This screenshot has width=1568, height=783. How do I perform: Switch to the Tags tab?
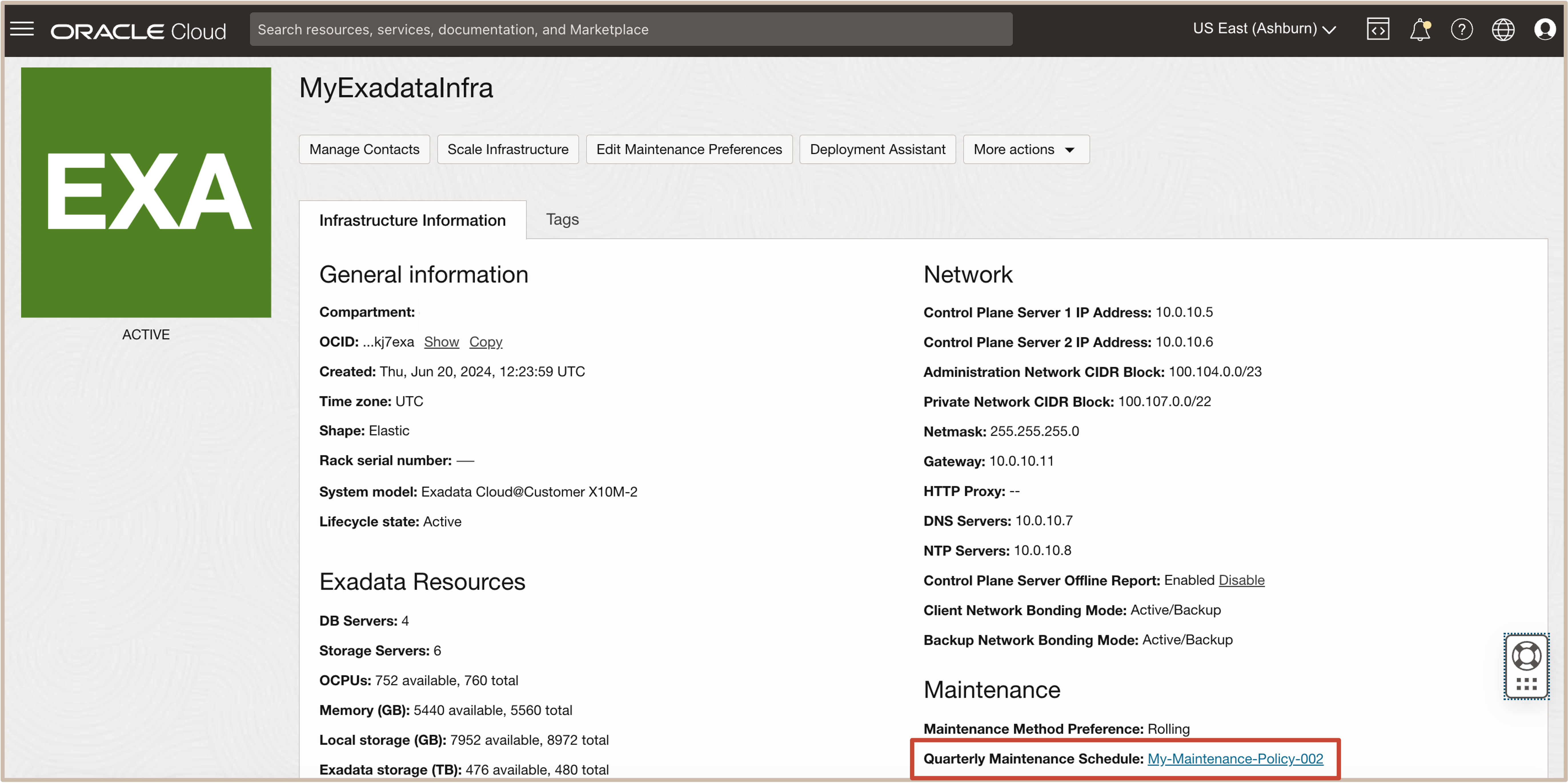(562, 219)
